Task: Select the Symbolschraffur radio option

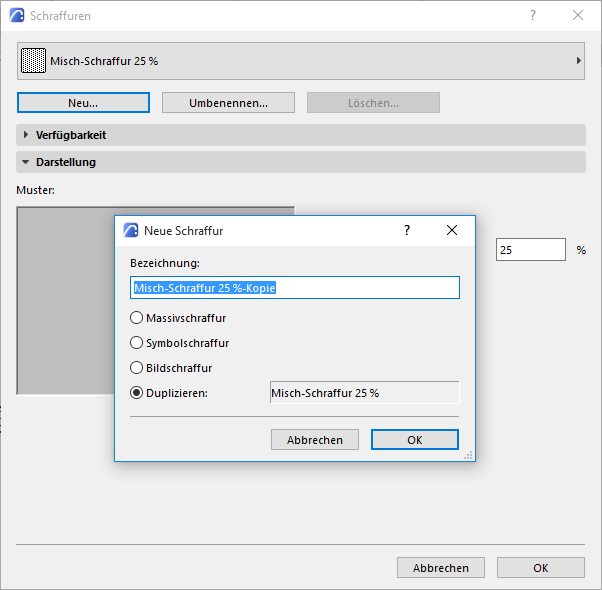Action: tap(137, 343)
